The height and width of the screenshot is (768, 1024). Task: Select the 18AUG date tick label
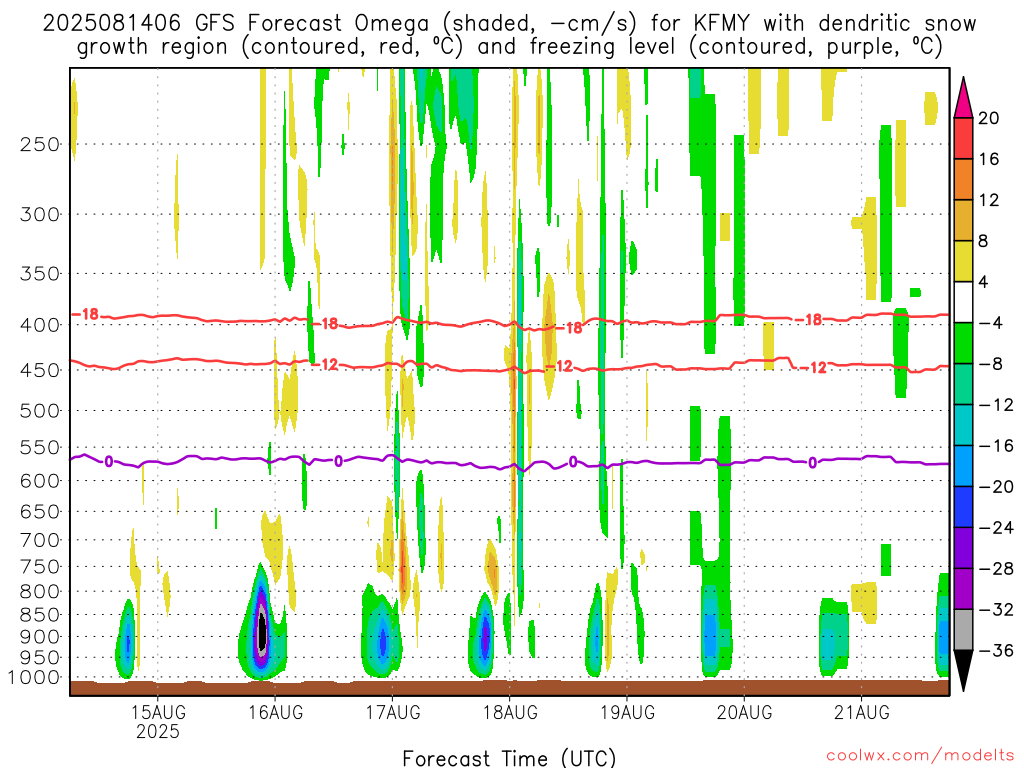[x=510, y=711]
